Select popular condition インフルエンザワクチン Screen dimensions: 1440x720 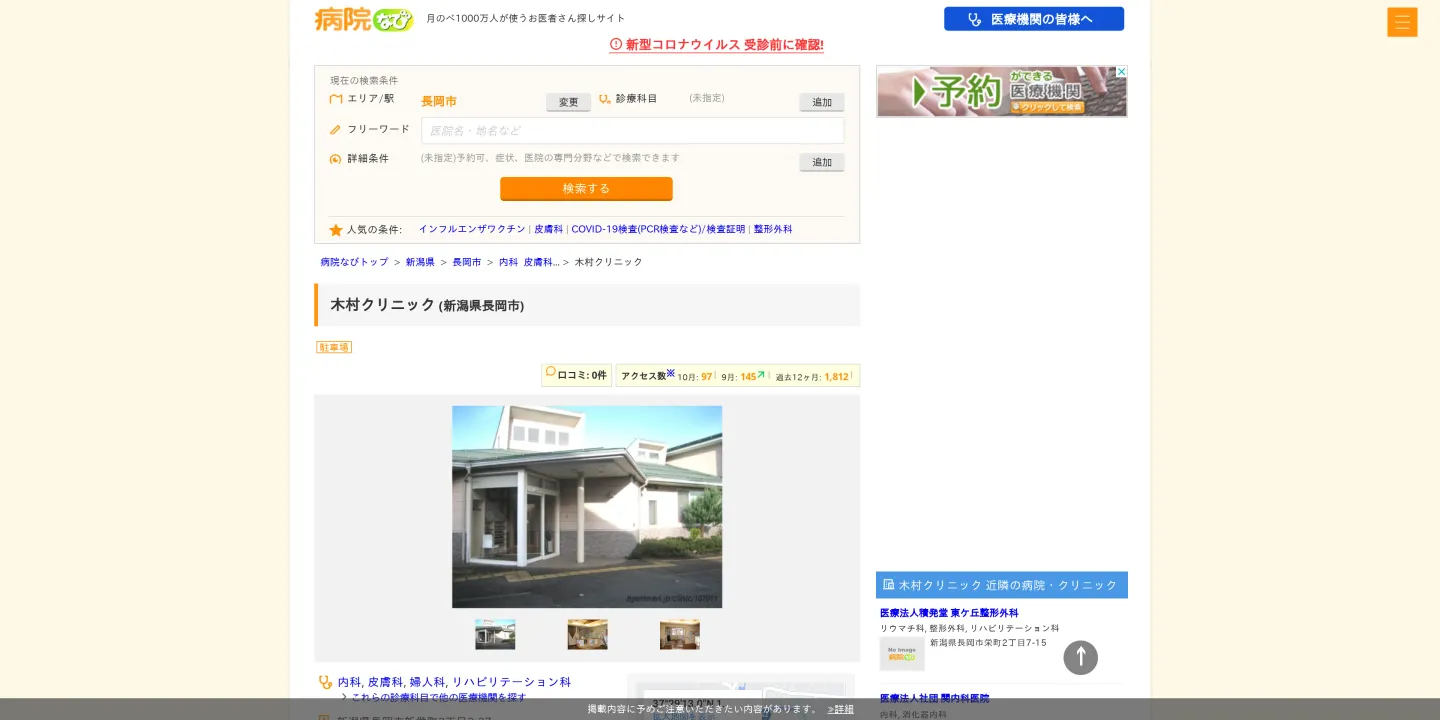pos(472,229)
